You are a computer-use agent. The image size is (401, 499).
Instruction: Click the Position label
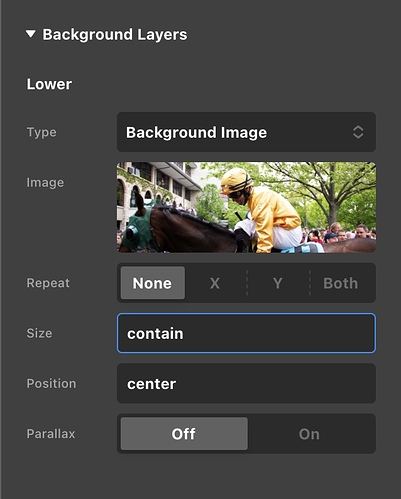click(51, 383)
